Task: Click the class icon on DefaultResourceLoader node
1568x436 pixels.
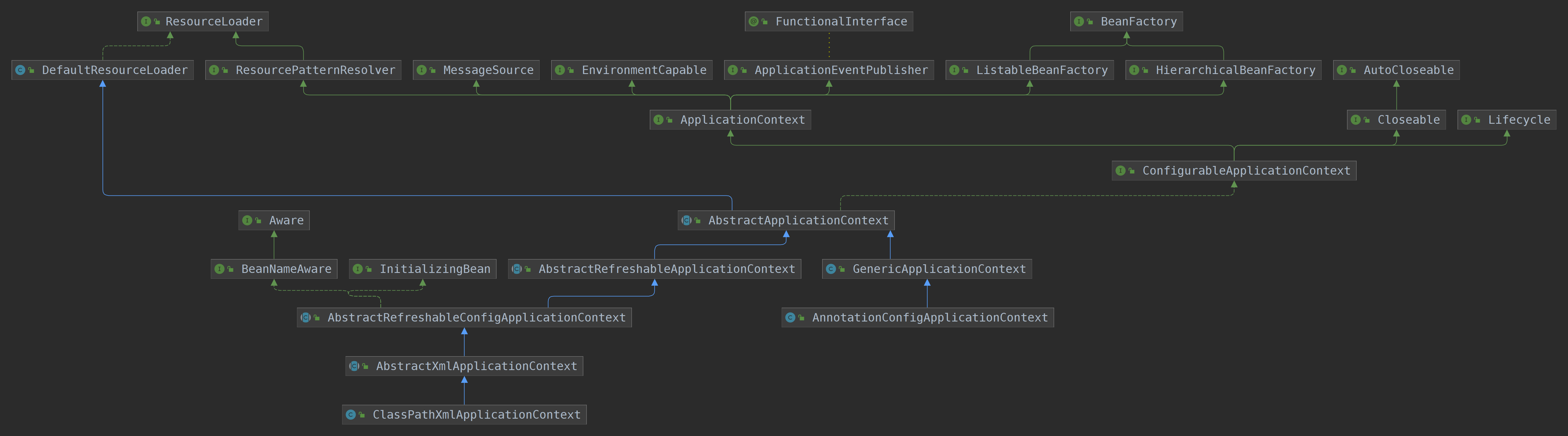Action: 20,71
